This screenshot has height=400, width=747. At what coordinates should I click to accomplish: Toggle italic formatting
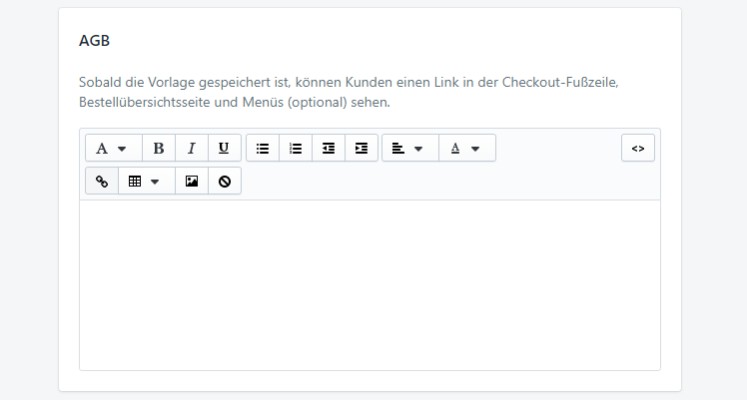pos(192,149)
